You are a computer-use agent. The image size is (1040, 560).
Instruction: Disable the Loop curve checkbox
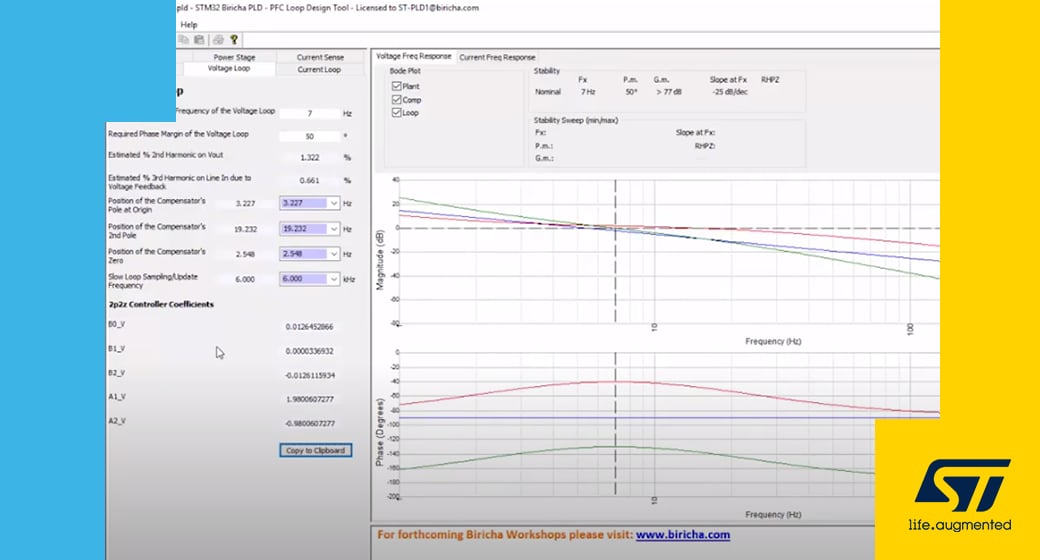(397, 113)
